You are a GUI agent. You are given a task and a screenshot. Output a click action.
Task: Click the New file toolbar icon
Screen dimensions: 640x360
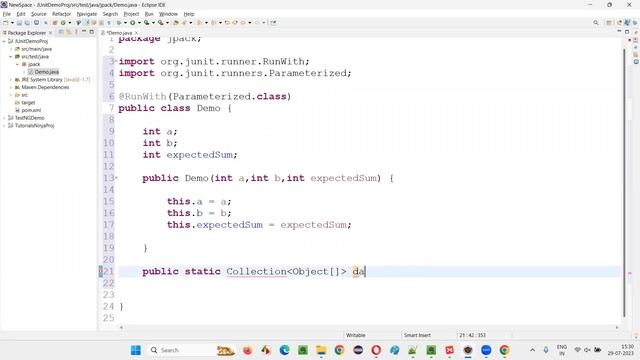tap(5, 23)
